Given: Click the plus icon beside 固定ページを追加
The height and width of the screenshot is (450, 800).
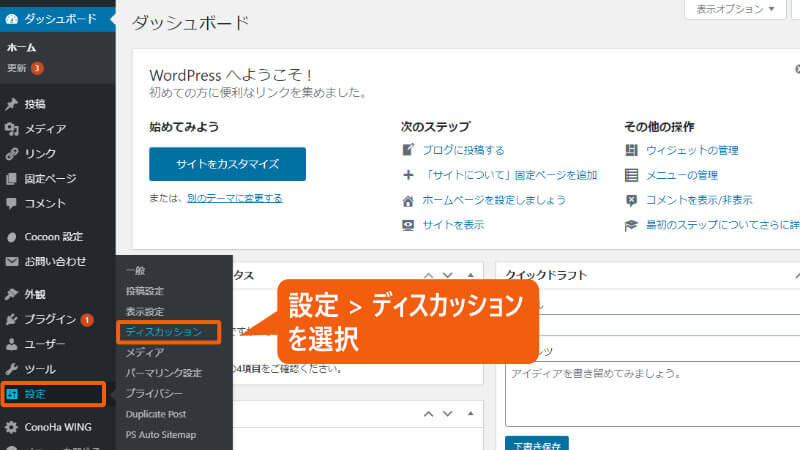Looking at the screenshot, I should (408, 175).
